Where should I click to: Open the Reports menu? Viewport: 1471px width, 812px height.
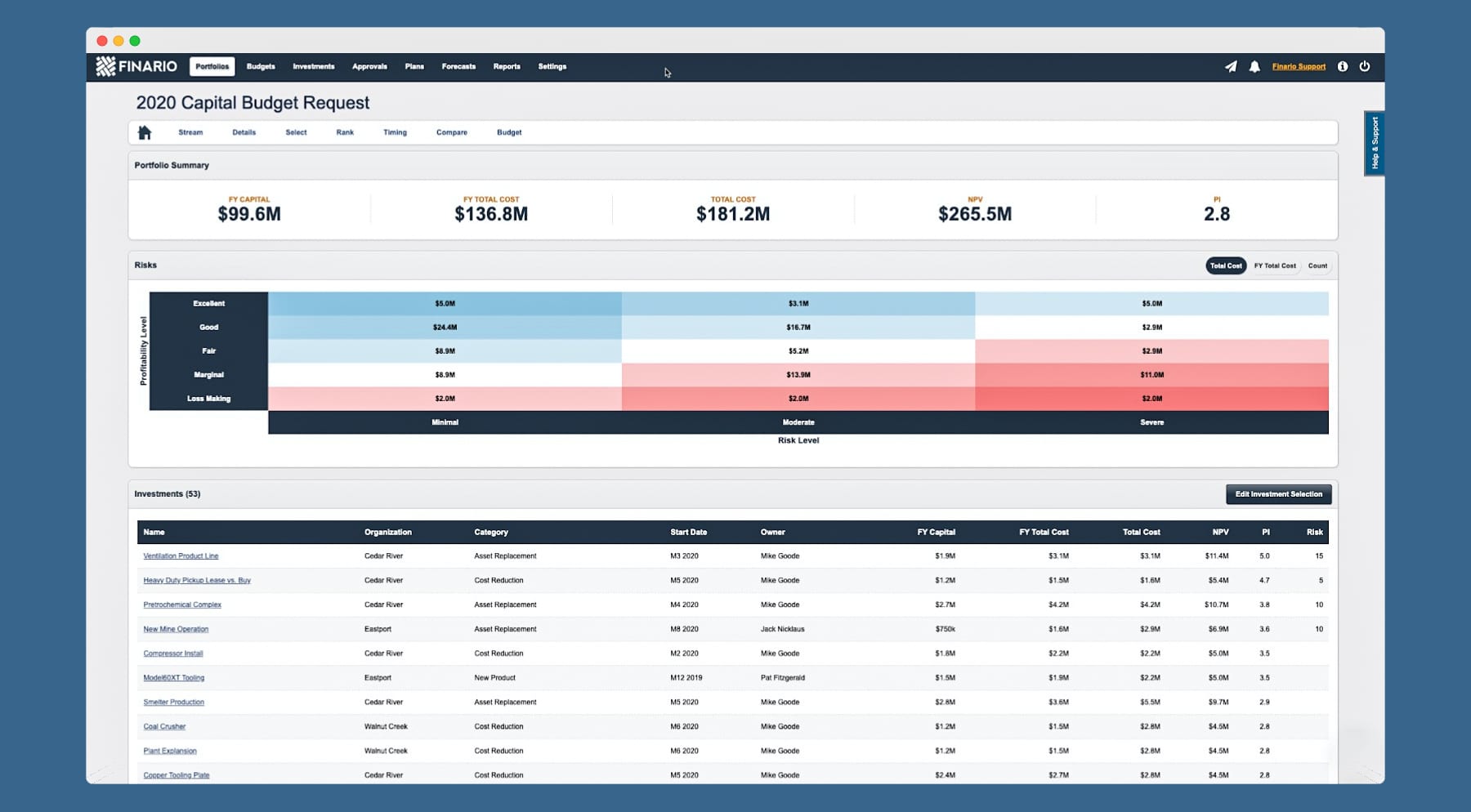tap(507, 67)
